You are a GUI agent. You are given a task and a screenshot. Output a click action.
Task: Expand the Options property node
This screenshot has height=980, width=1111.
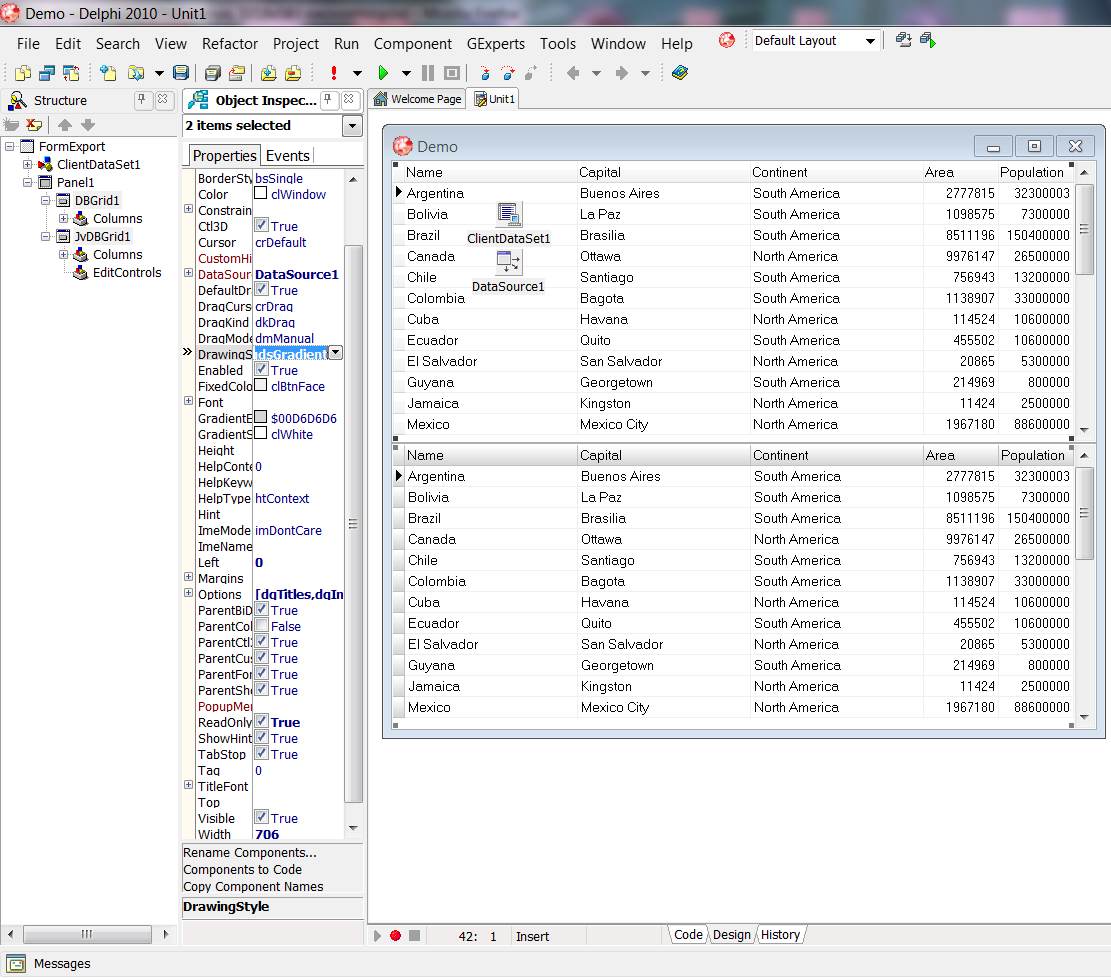click(x=189, y=594)
